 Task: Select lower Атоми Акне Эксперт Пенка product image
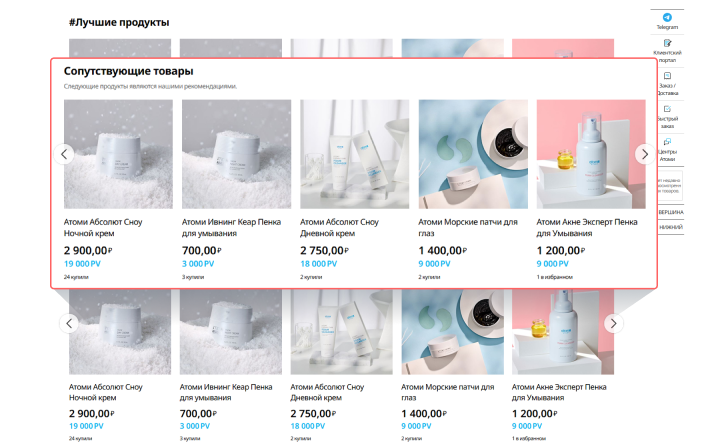point(563,332)
